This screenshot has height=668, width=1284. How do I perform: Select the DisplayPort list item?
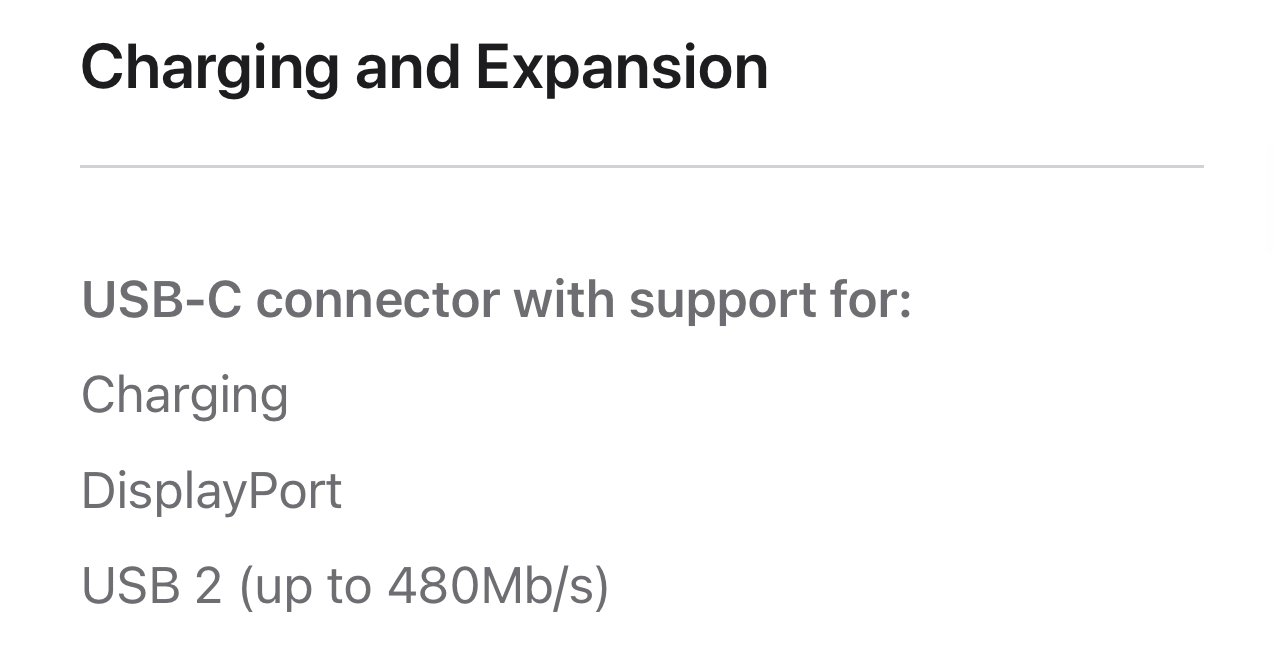tap(212, 491)
